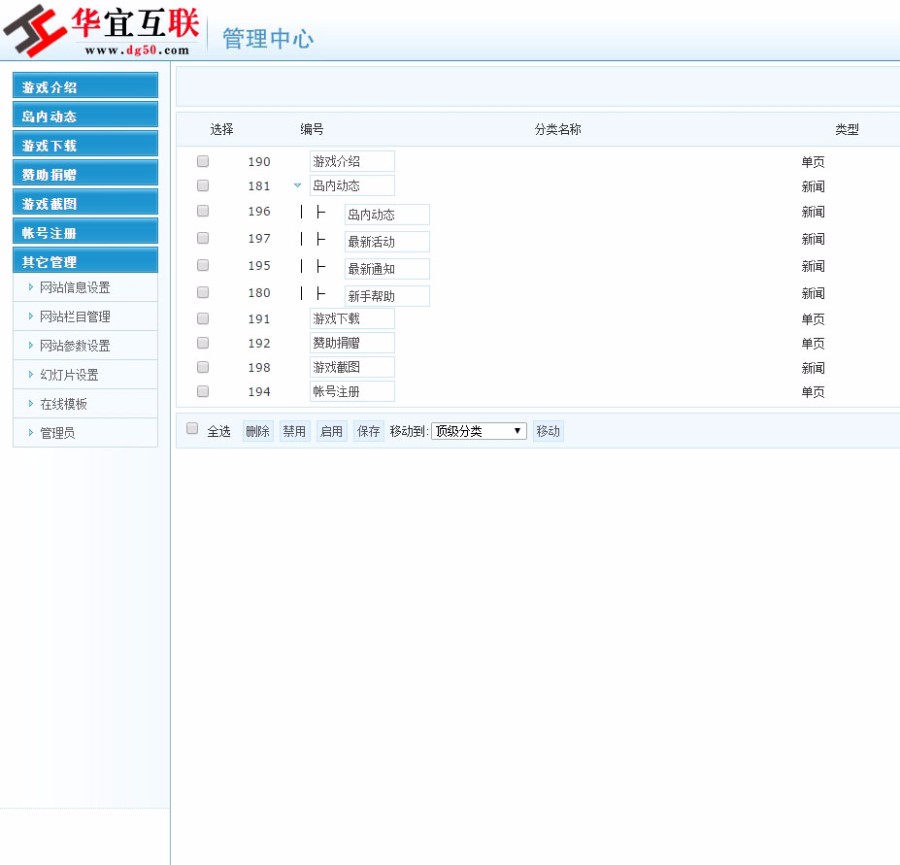The width and height of the screenshot is (900, 865).
Task: Click arrow icon beside 管理员
Action: 31,433
